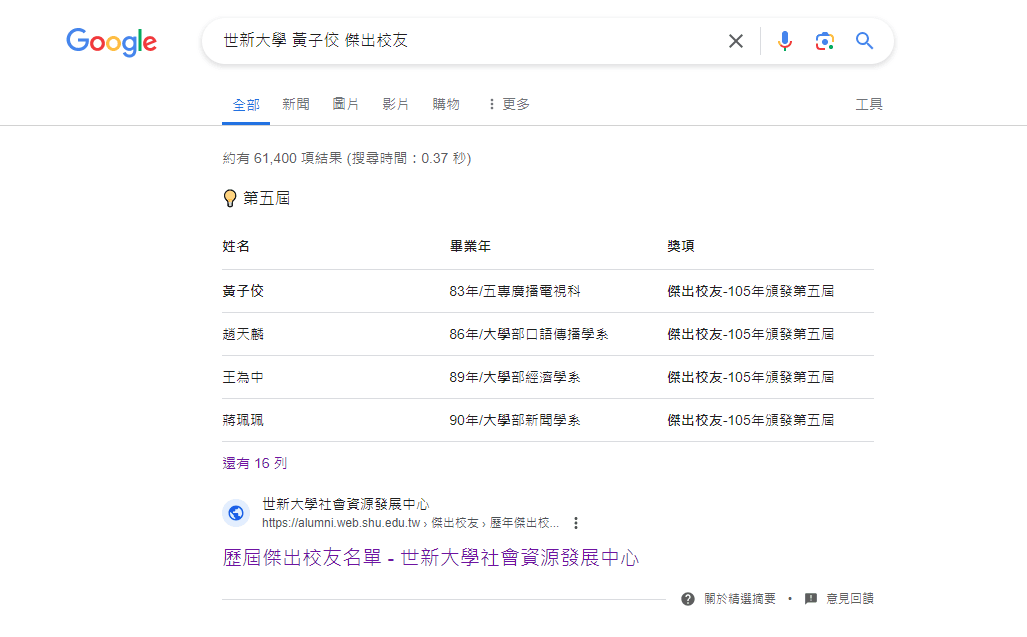Screen dimensions: 1027x637
Task: Click the Google logo
Action: (111, 42)
